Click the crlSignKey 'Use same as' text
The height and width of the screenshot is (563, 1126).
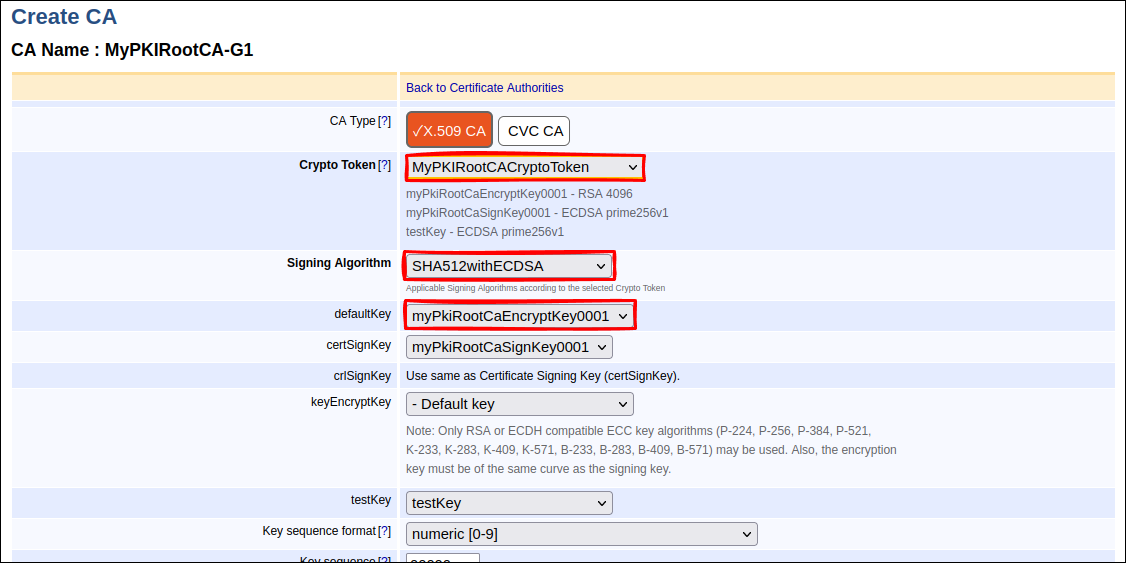(543, 376)
